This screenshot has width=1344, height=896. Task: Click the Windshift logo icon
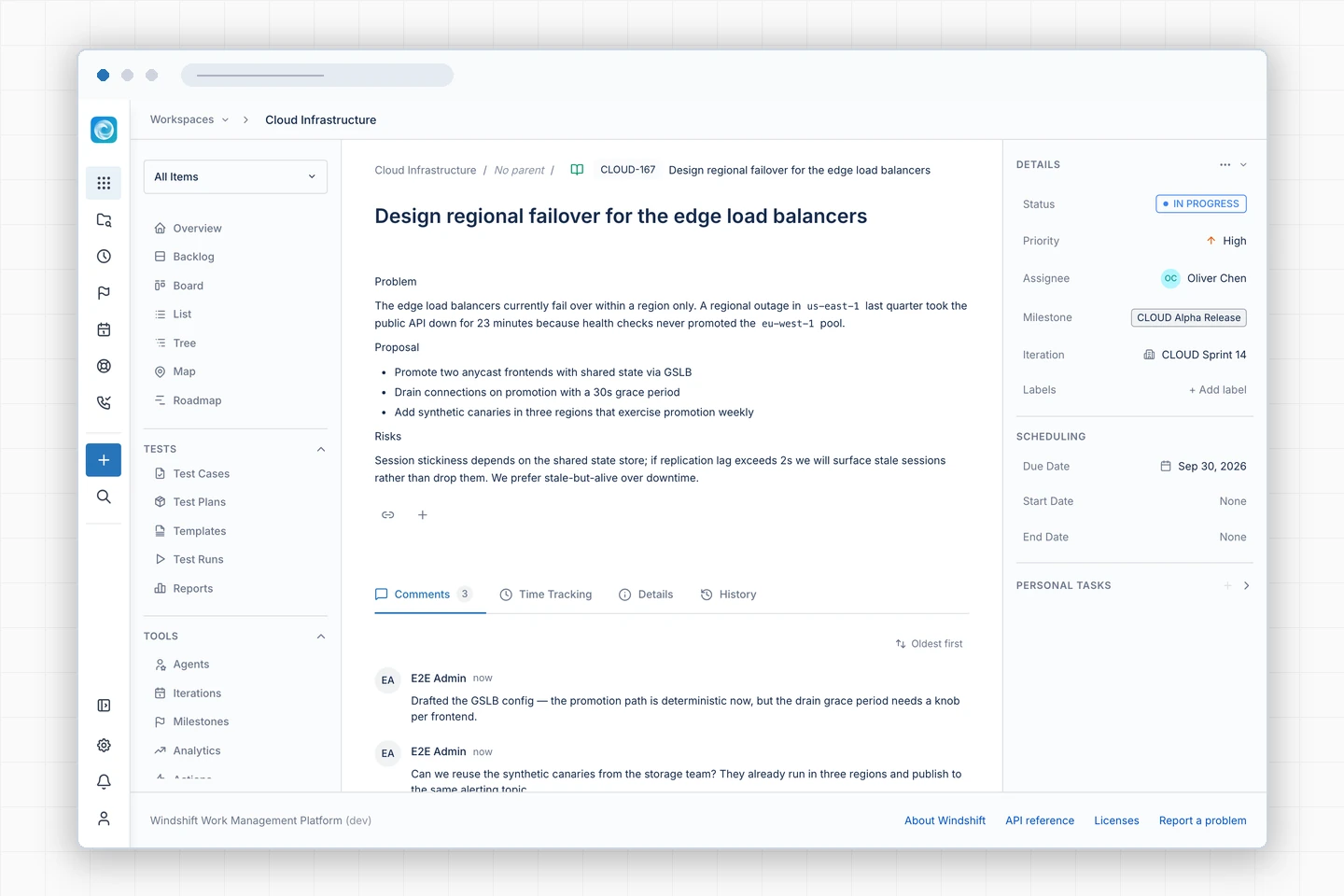point(104,130)
